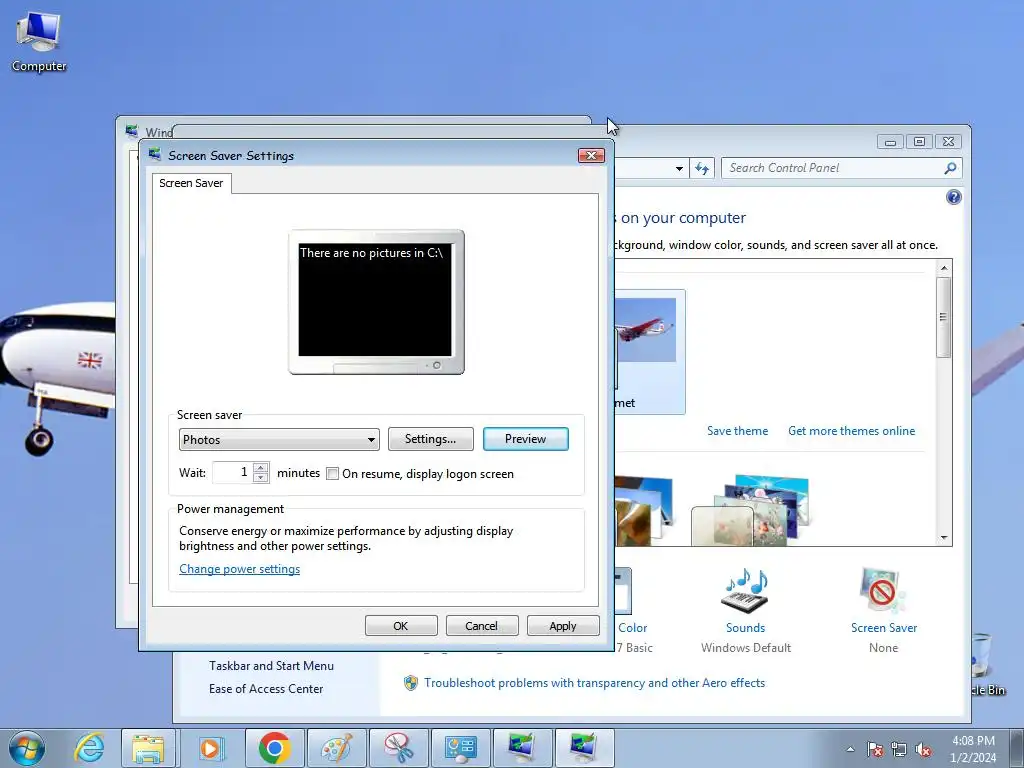The height and width of the screenshot is (768, 1024).
Task: Open the Photos screen saver dropdown
Action: pyautogui.click(x=279, y=440)
